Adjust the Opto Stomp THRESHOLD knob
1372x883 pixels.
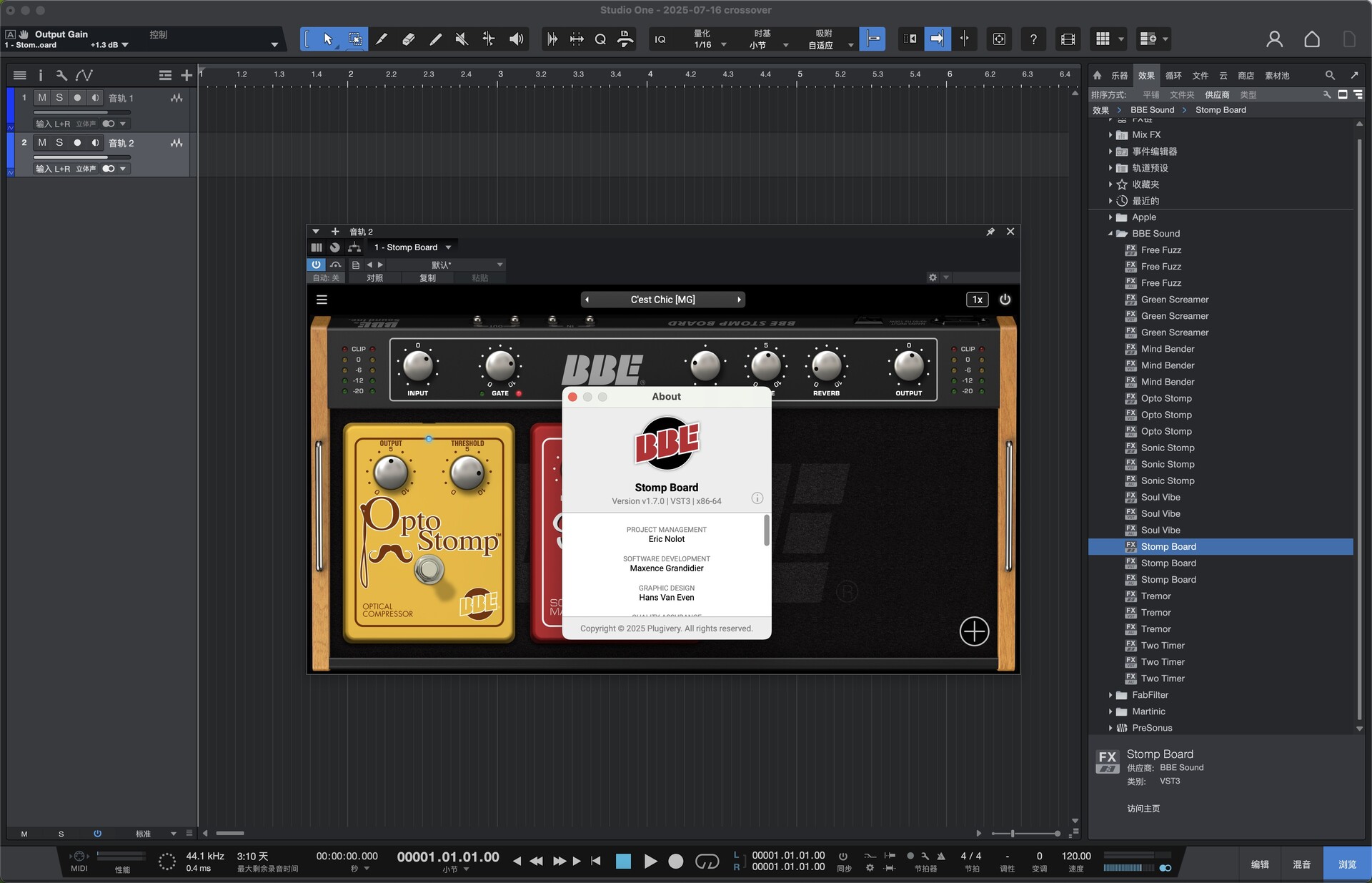(x=467, y=473)
